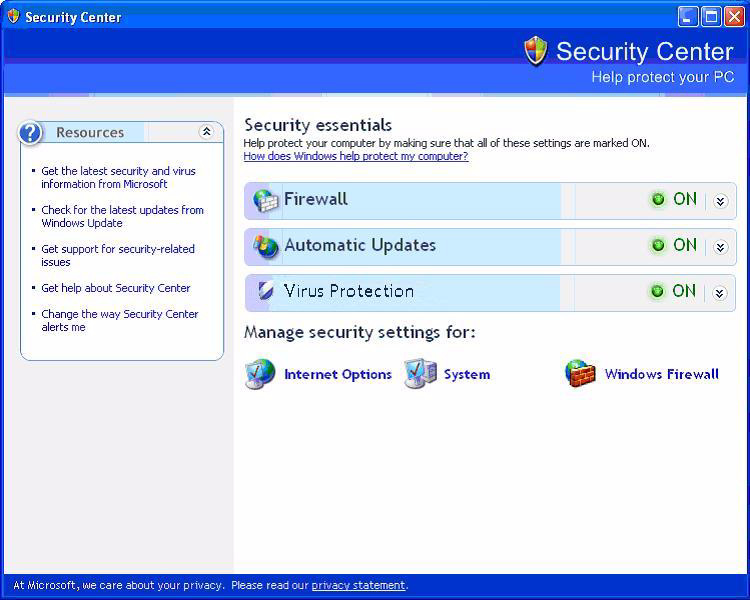Click the title bar shield icon

pyautogui.click(x=13, y=17)
